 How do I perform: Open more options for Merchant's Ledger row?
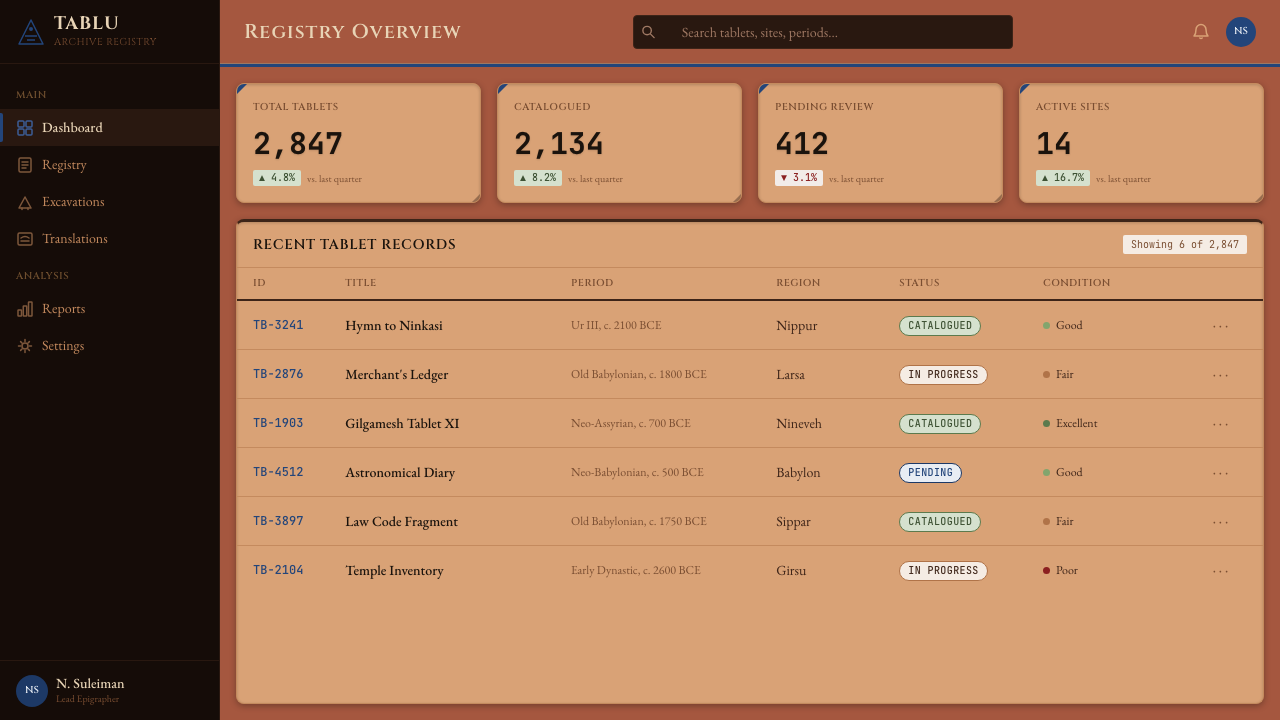tap(1221, 375)
